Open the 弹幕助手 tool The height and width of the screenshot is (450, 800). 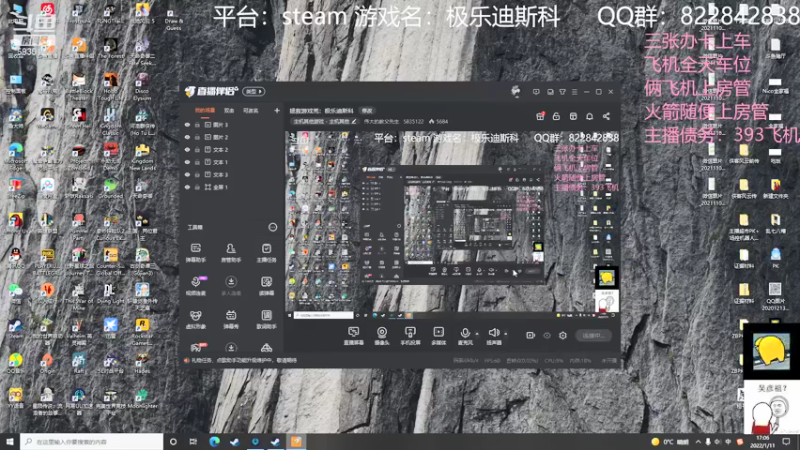coord(196,253)
